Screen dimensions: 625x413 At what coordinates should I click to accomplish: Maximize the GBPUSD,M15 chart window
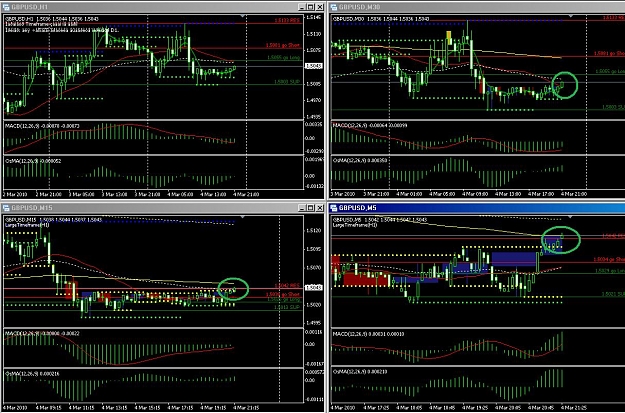click(311, 208)
